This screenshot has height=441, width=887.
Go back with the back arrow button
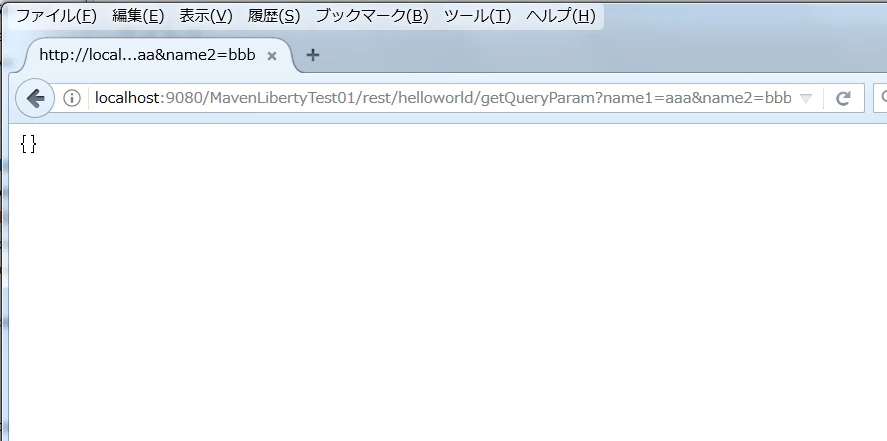coord(35,98)
